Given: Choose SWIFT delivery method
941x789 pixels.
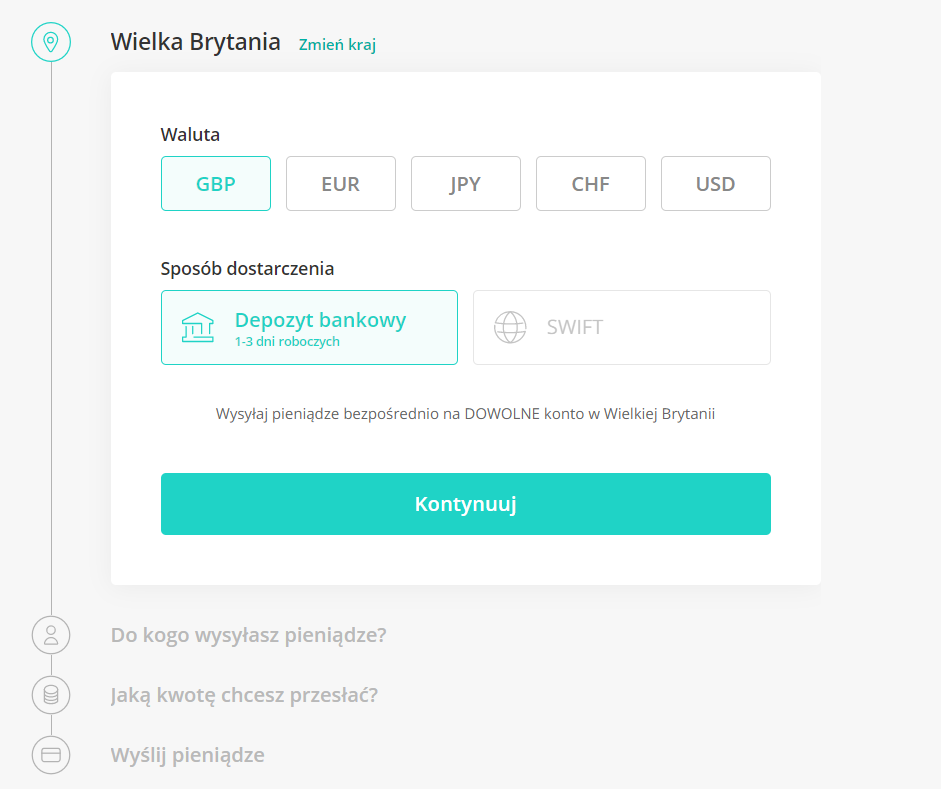Looking at the screenshot, I should click(622, 328).
